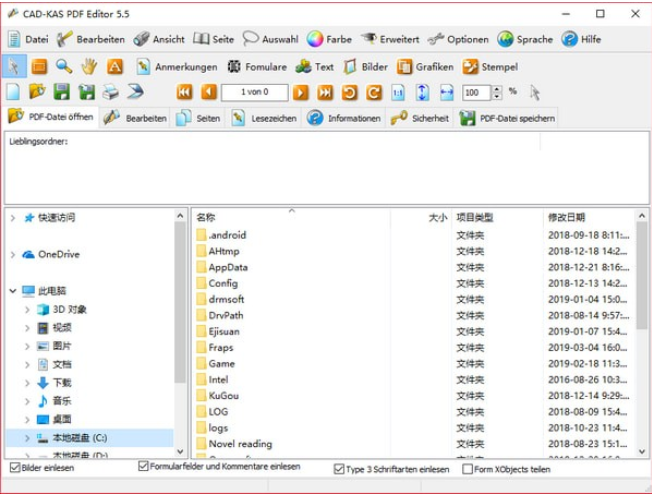Viewport: 652px width, 495px height.
Task: Switch to the Informationen tab
Action: 343,118
